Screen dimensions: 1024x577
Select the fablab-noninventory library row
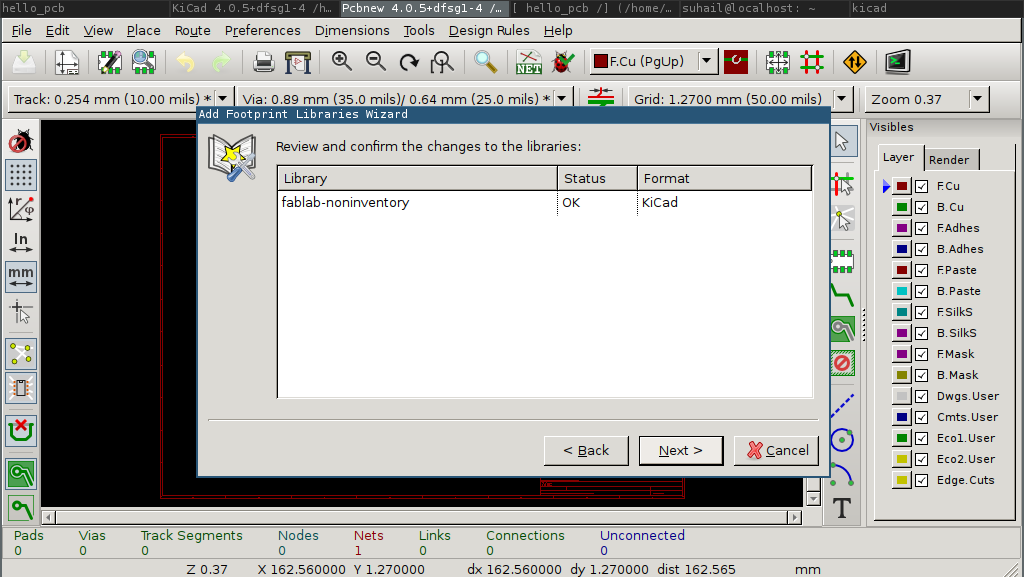pyautogui.click(x=545, y=202)
